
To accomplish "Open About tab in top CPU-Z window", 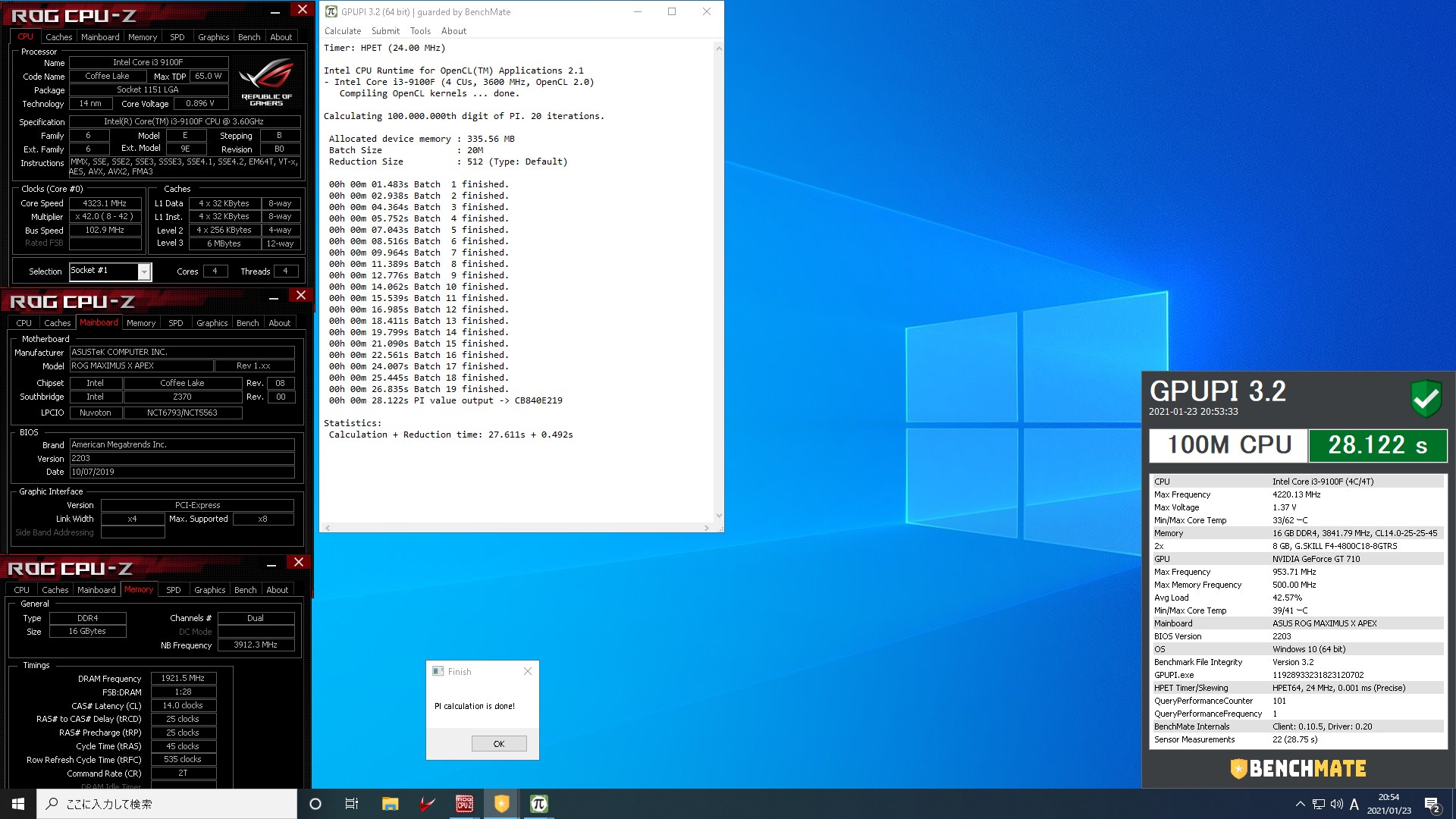I will coord(281,36).
